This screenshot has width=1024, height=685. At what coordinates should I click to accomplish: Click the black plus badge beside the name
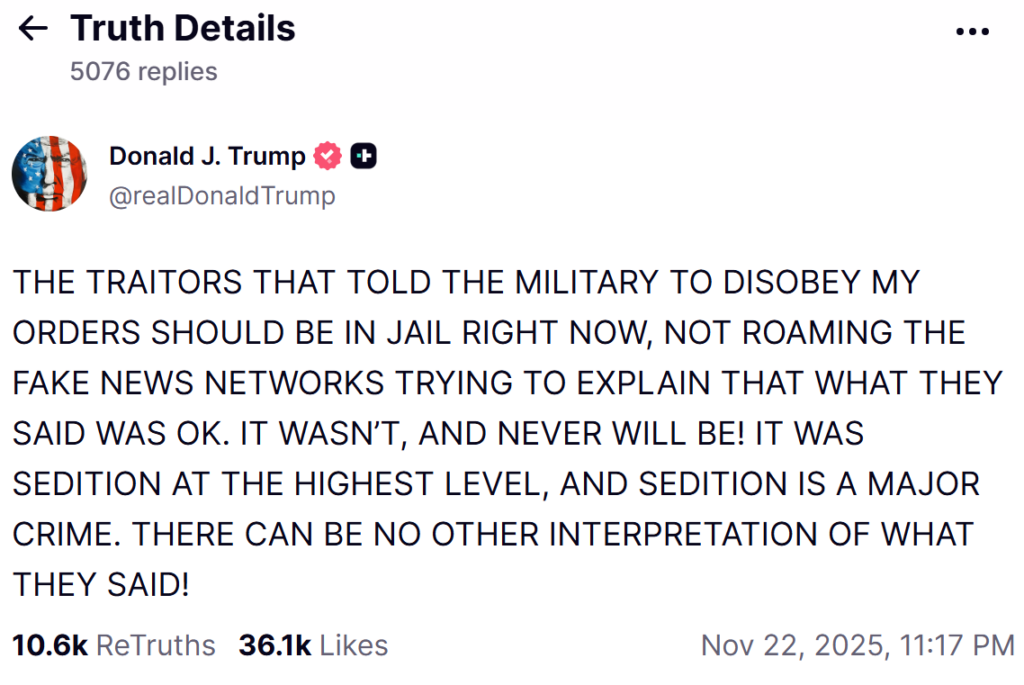(364, 157)
